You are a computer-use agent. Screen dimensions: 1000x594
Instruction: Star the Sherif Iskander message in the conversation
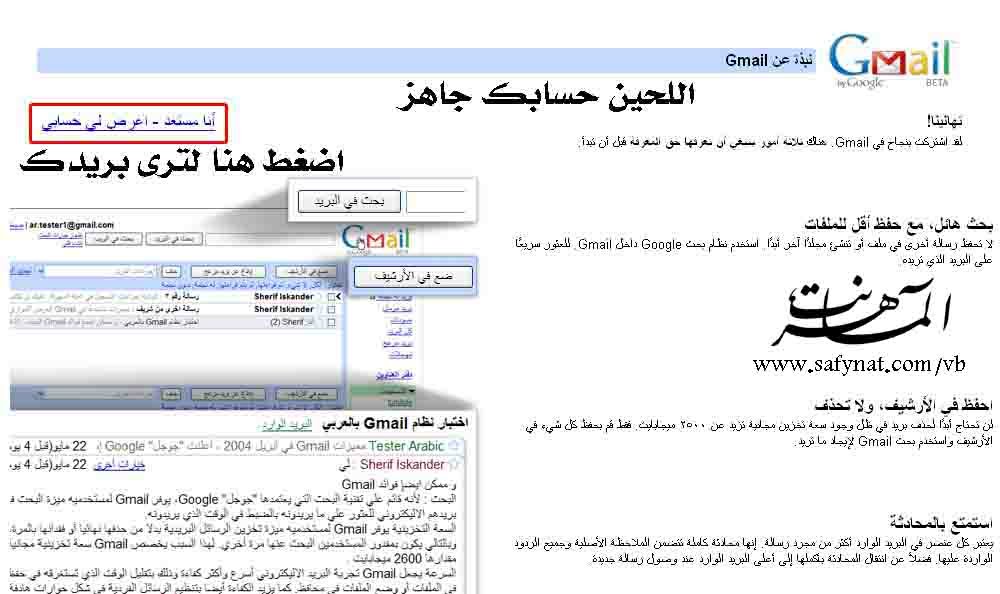(453, 464)
